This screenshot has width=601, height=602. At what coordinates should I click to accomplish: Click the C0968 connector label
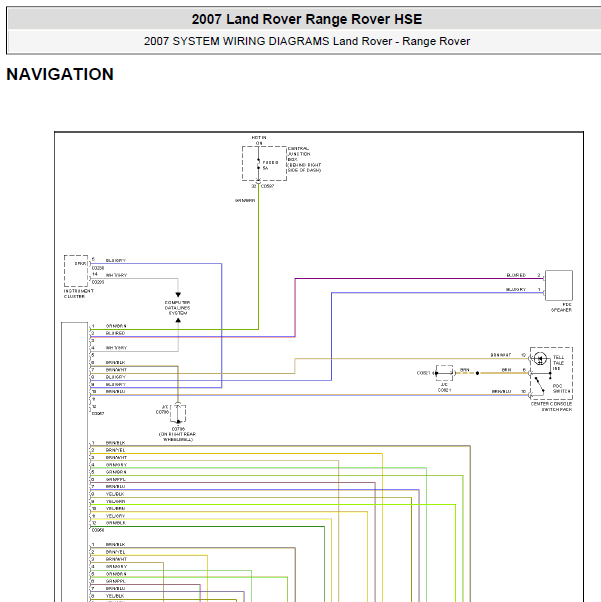click(x=98, y=530)
